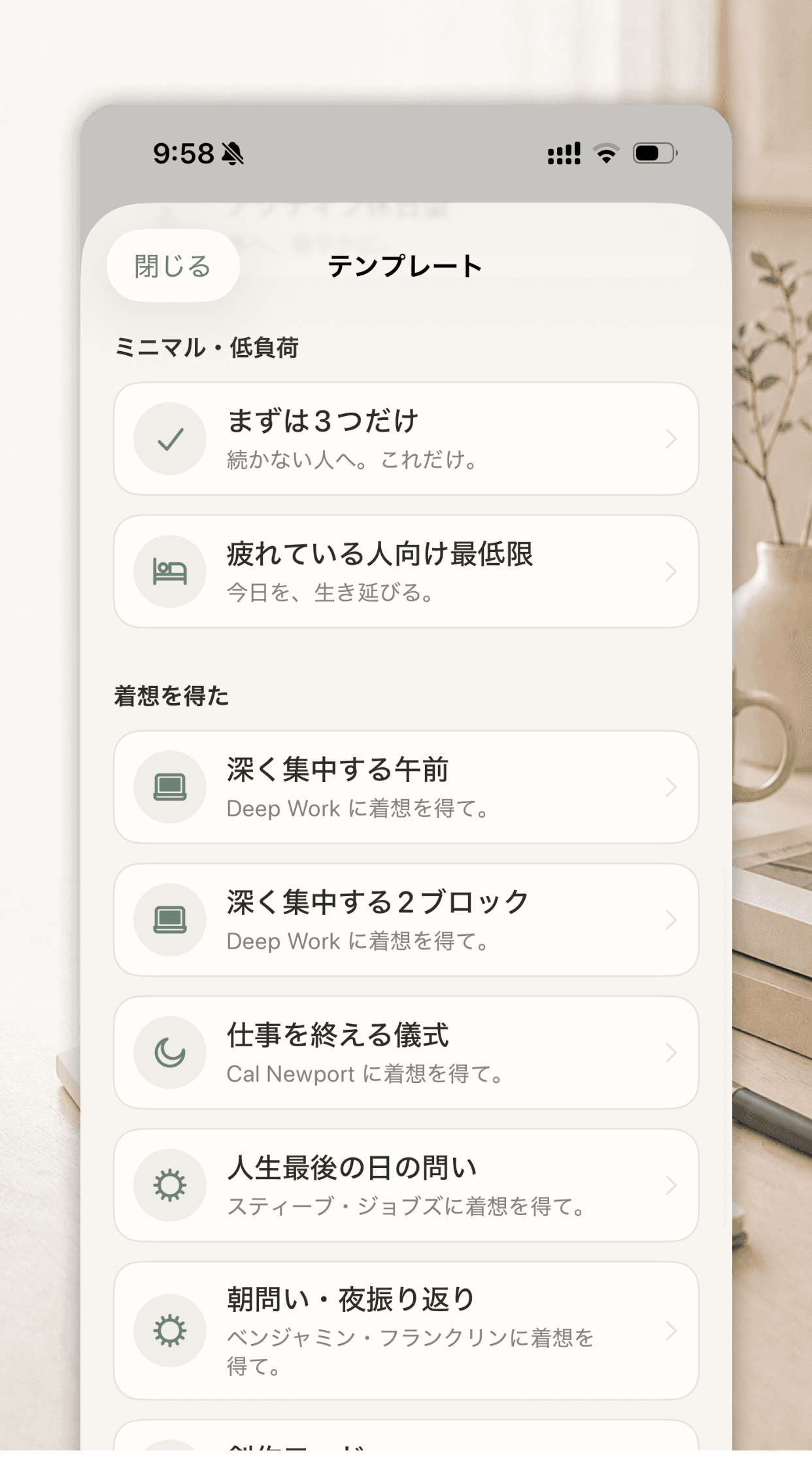Image resolution: width=812 pixels, height=1457 pixels.
Task: Tap the battery indicator in status bar
Action: (x=655, y=154)
